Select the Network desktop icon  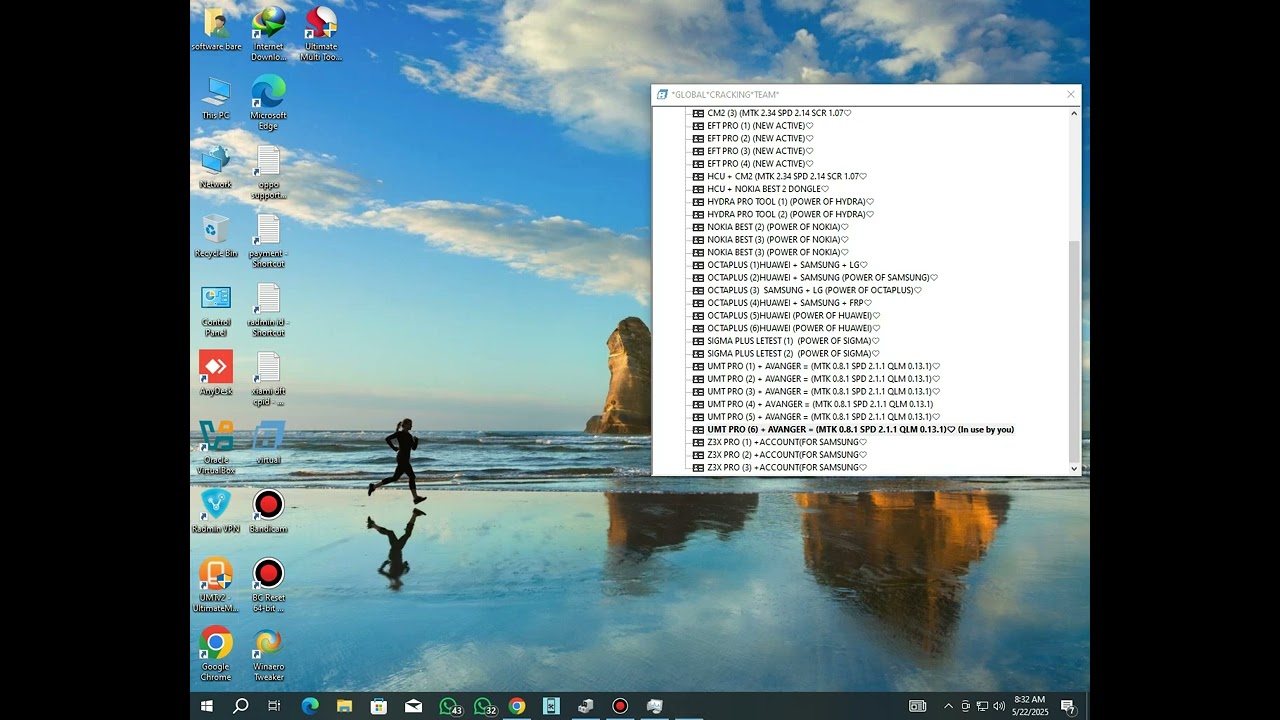(216, 167)
